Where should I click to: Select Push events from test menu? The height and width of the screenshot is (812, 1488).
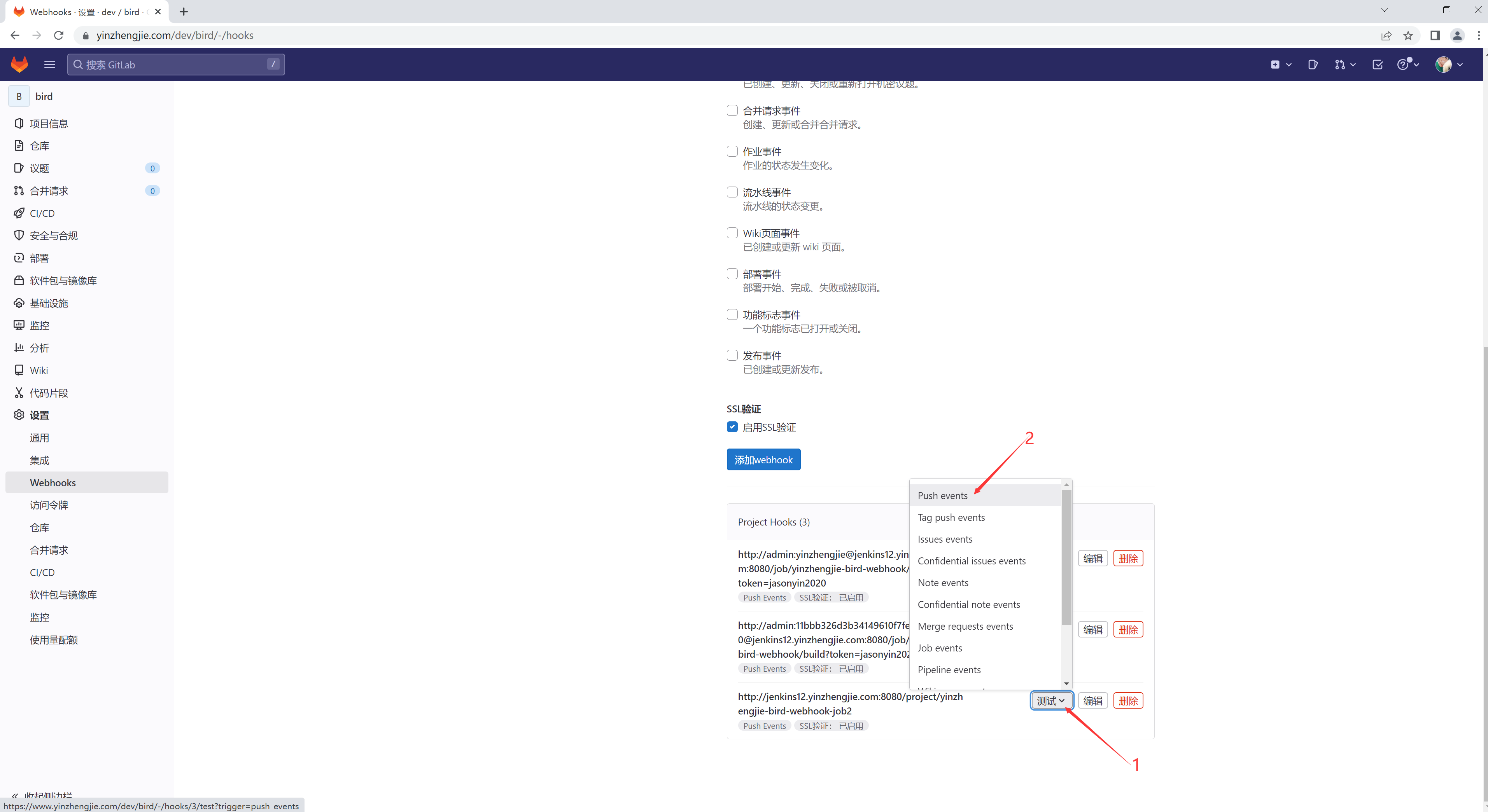[942, 496]
